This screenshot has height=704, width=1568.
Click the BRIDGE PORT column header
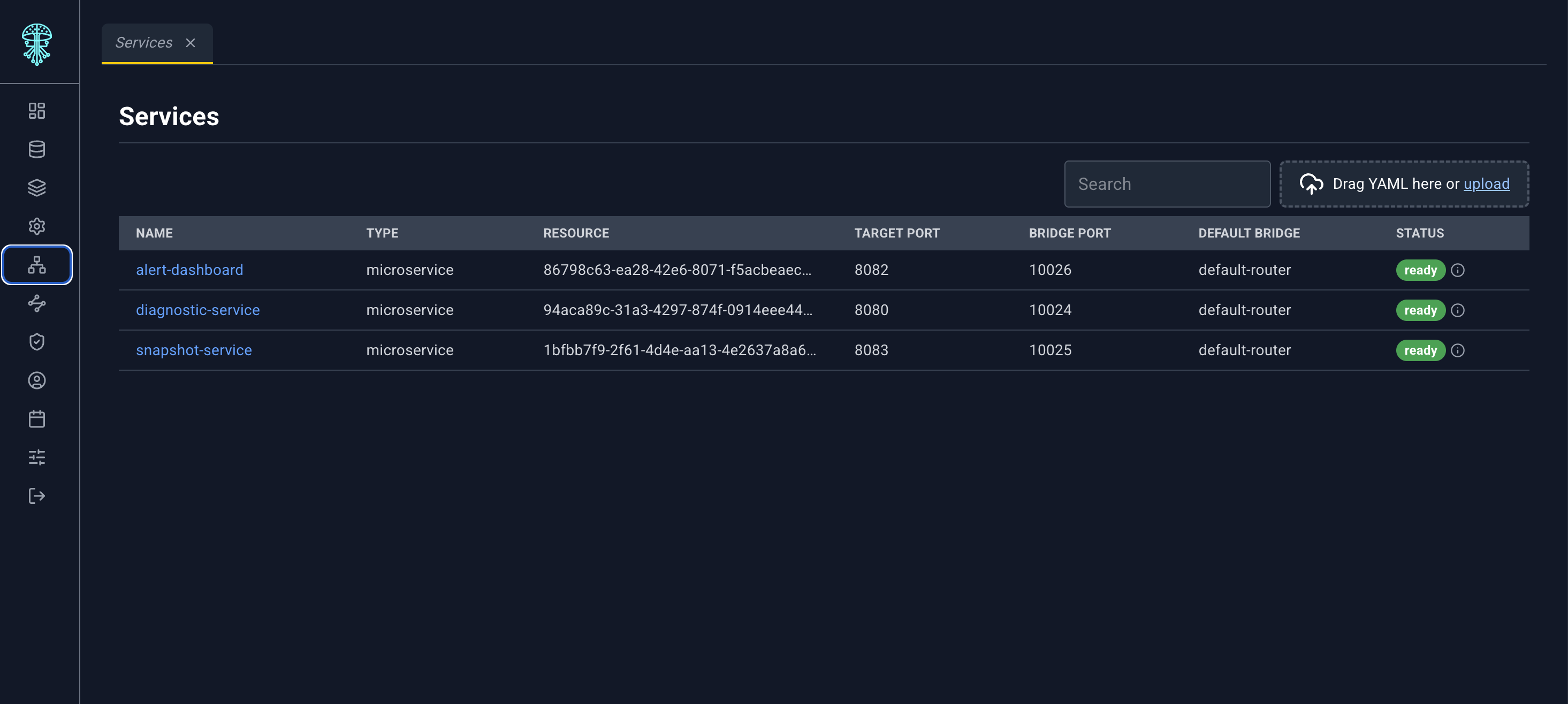point(1069,233)
